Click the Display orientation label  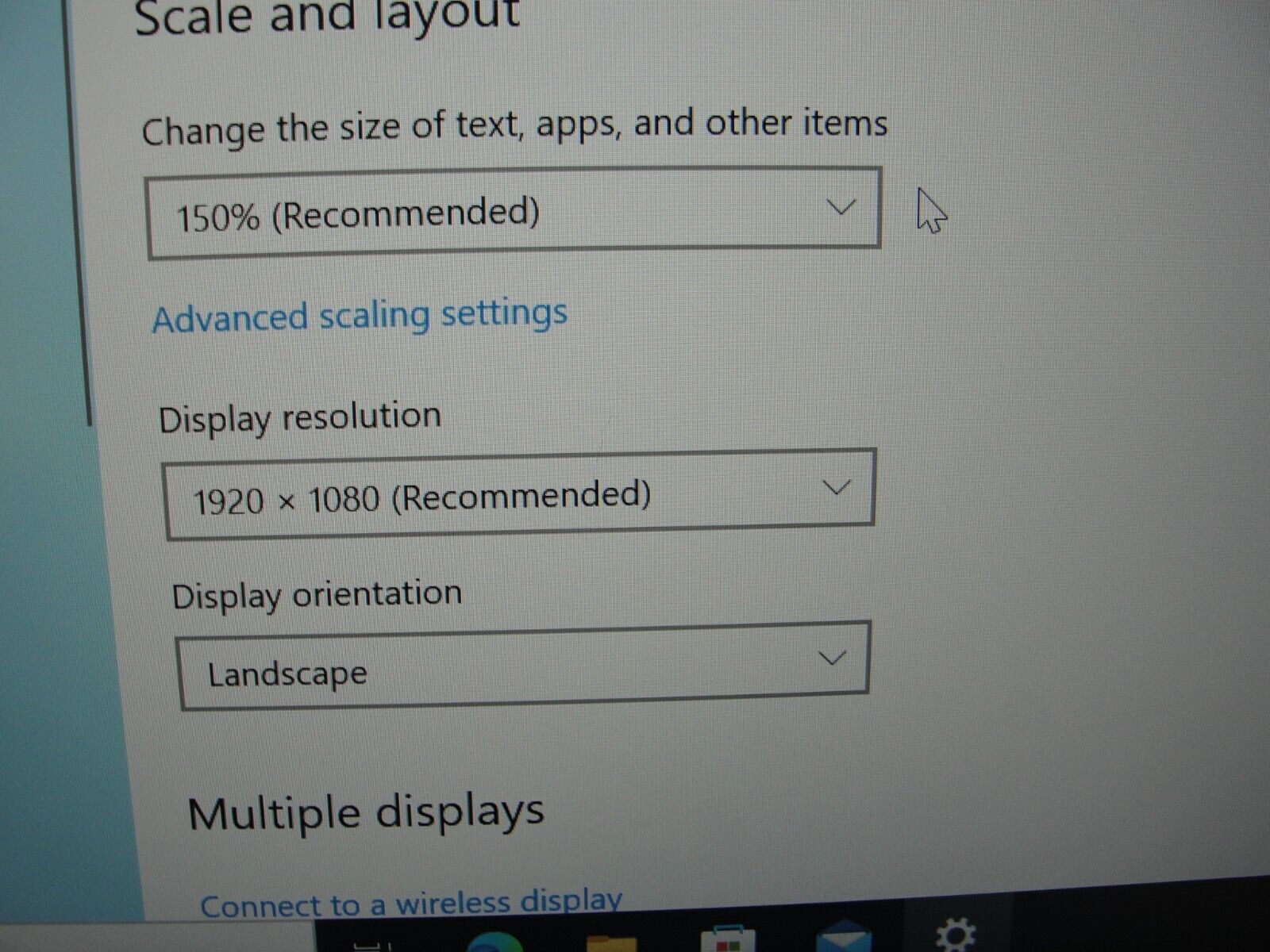coord(317,595)
